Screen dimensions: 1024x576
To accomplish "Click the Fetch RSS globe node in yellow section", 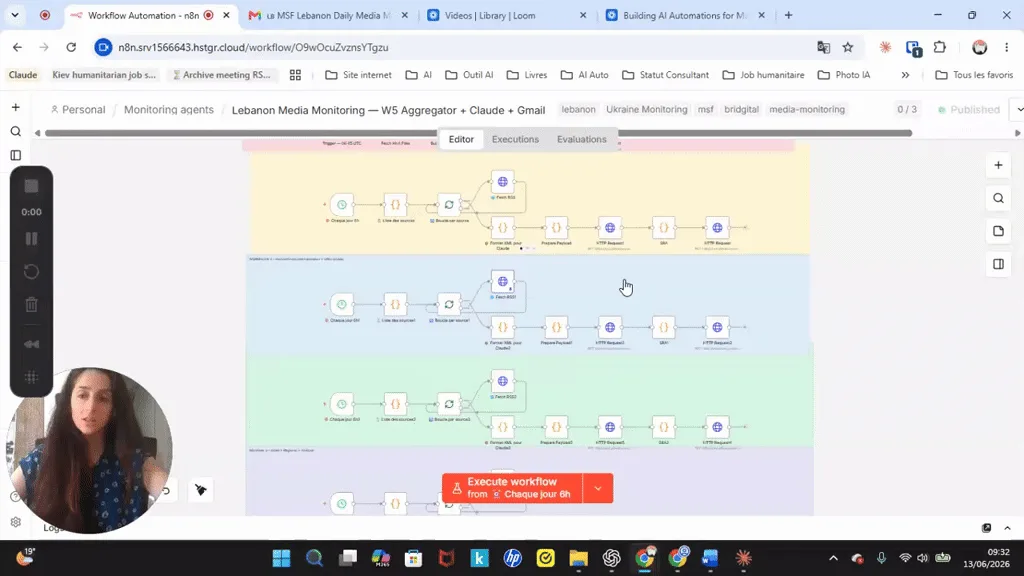I will pyautogui.click(x=503, y=182).
